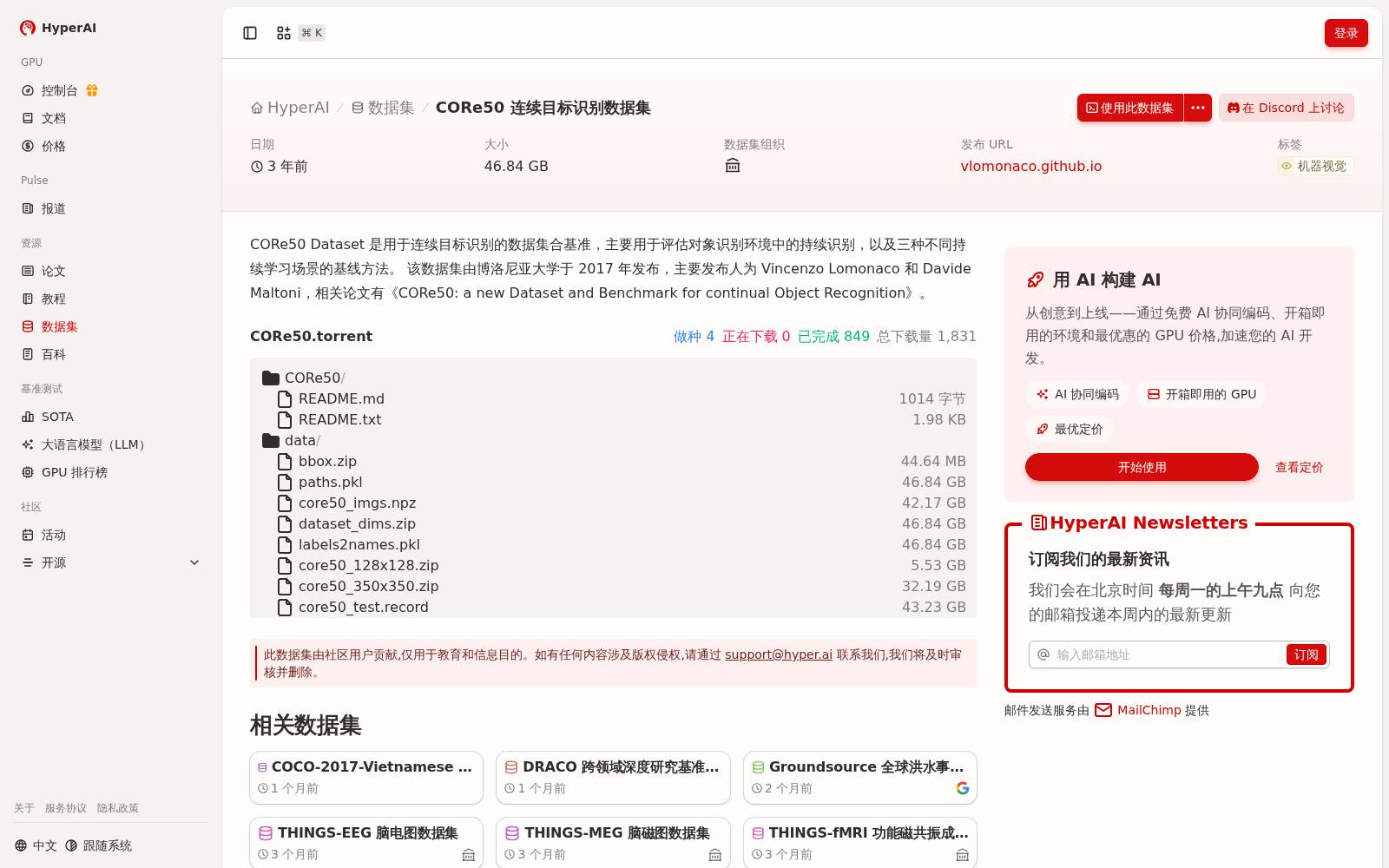
Task: Open COCO-2017-Vietnamese dataset card
Action: click(366, 778)
